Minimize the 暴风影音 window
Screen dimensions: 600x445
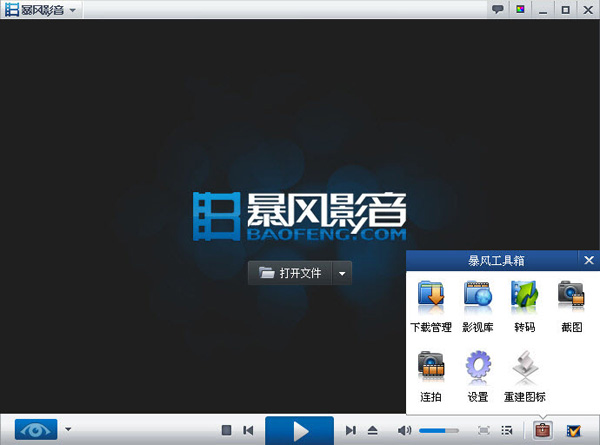pyautogui.click(x=543, y=10)
